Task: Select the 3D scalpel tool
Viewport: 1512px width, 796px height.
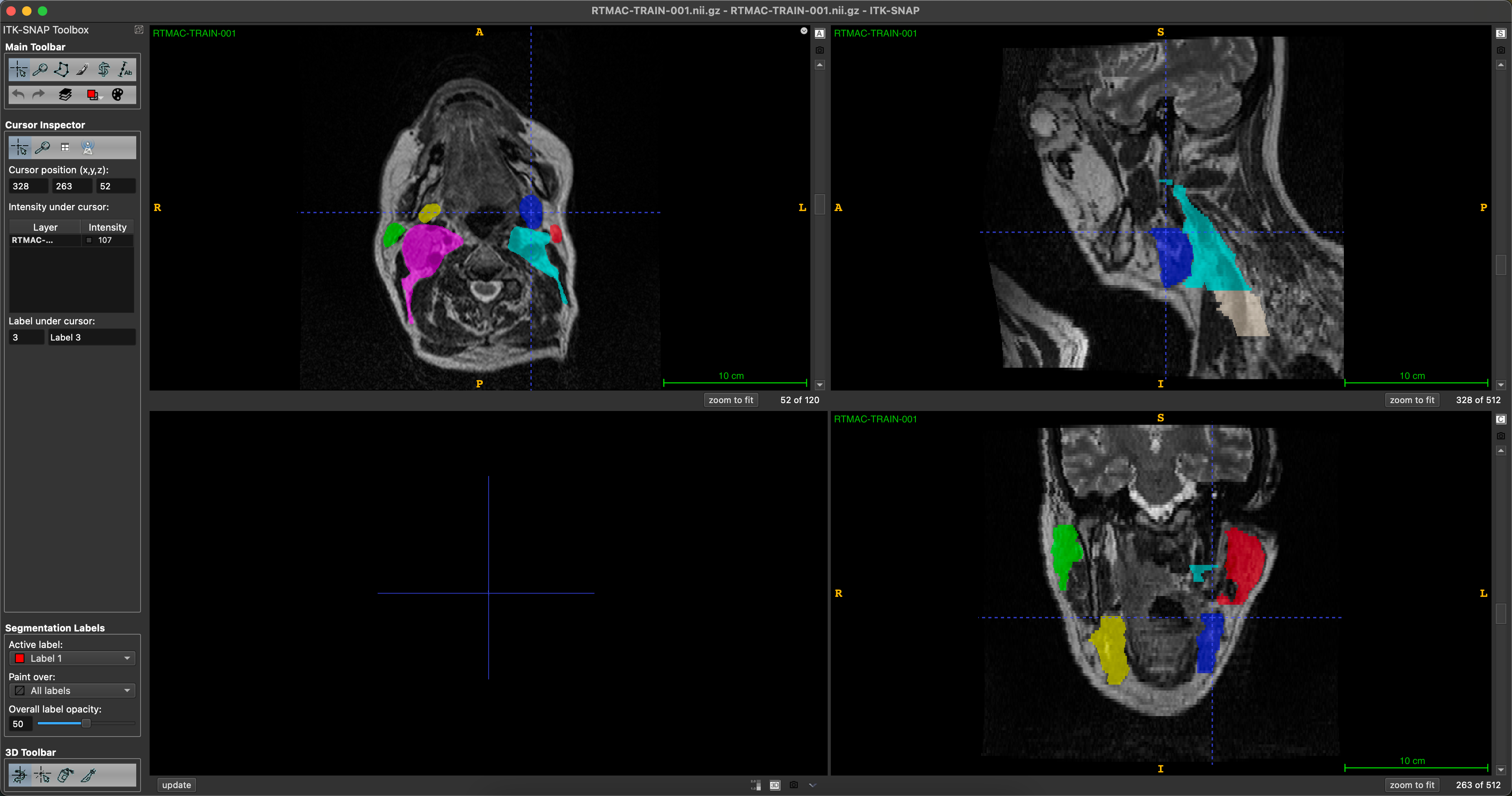Action: pyautogui.click(x=88, y=775)
